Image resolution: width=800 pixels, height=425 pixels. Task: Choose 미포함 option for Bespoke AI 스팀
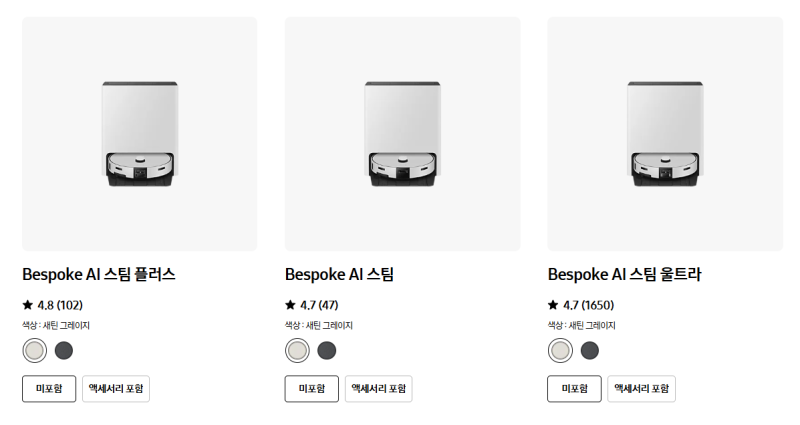[x=312, y=389]
